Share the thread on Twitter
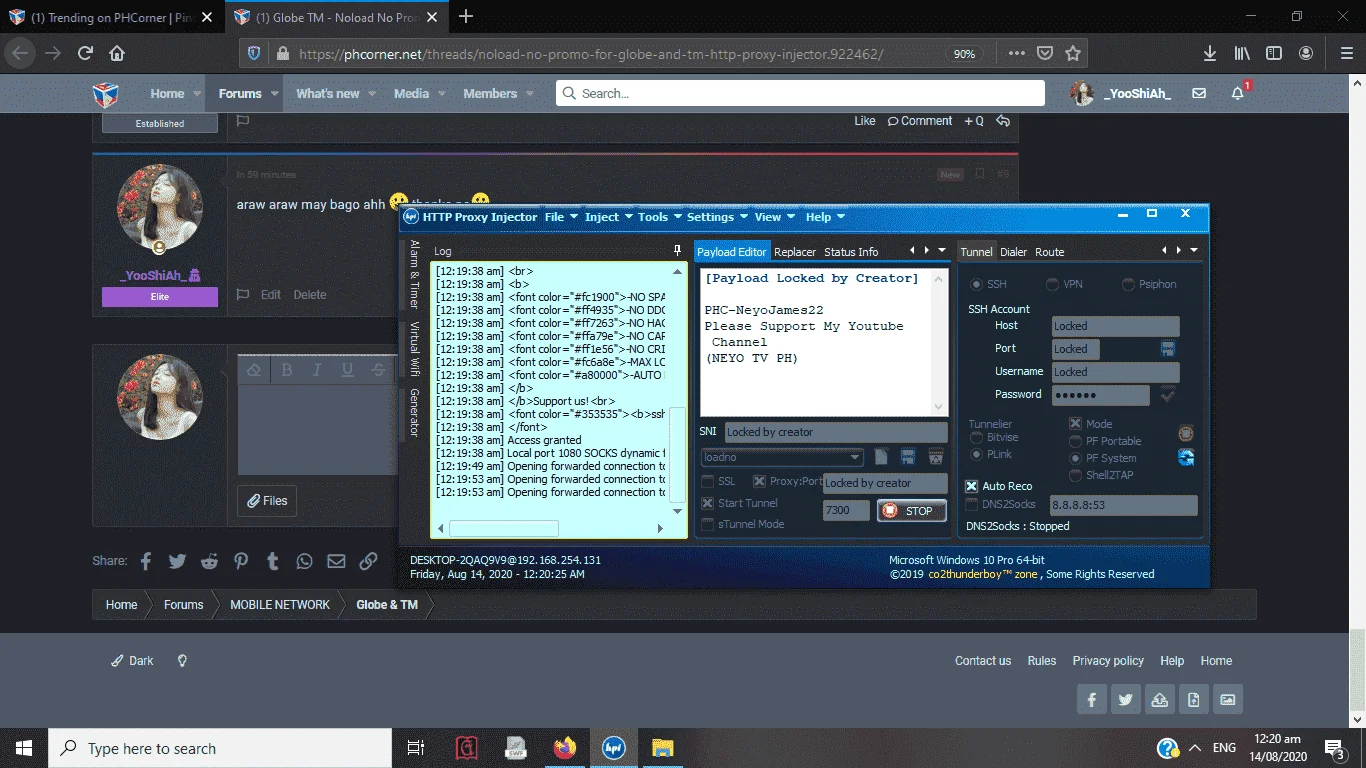Viewport: 1366px width, 768px height. coord(177,561)
